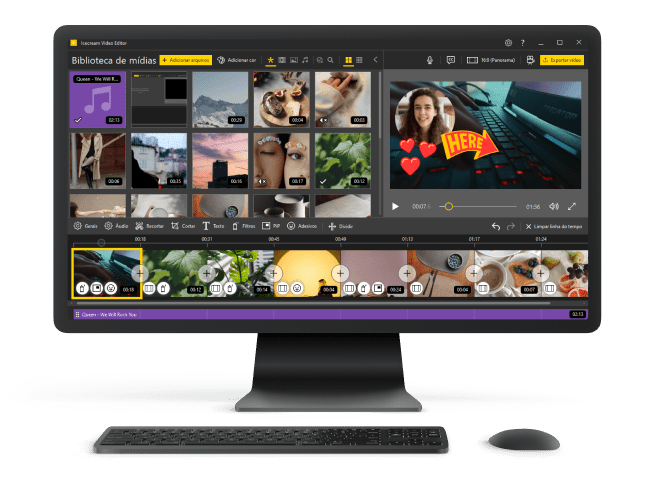Open voice recording with microphone icon
The width and height of the screenshot is (655, 480).
click(x=430, y=60)
